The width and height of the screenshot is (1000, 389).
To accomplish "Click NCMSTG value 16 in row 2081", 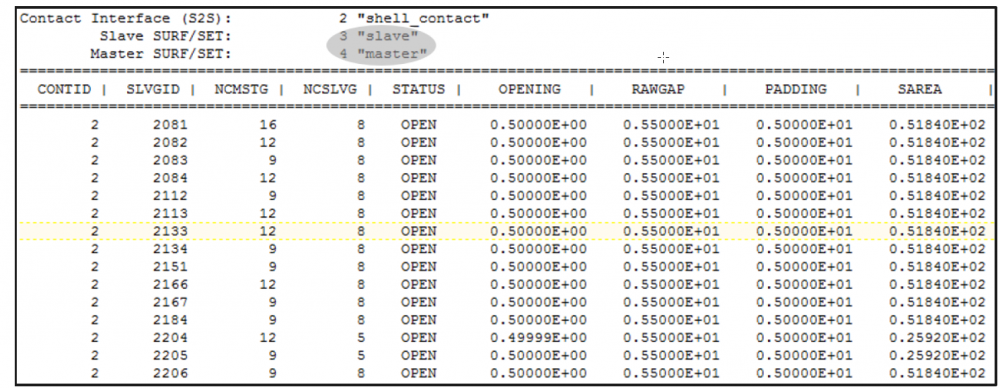I will coord(268,124).
